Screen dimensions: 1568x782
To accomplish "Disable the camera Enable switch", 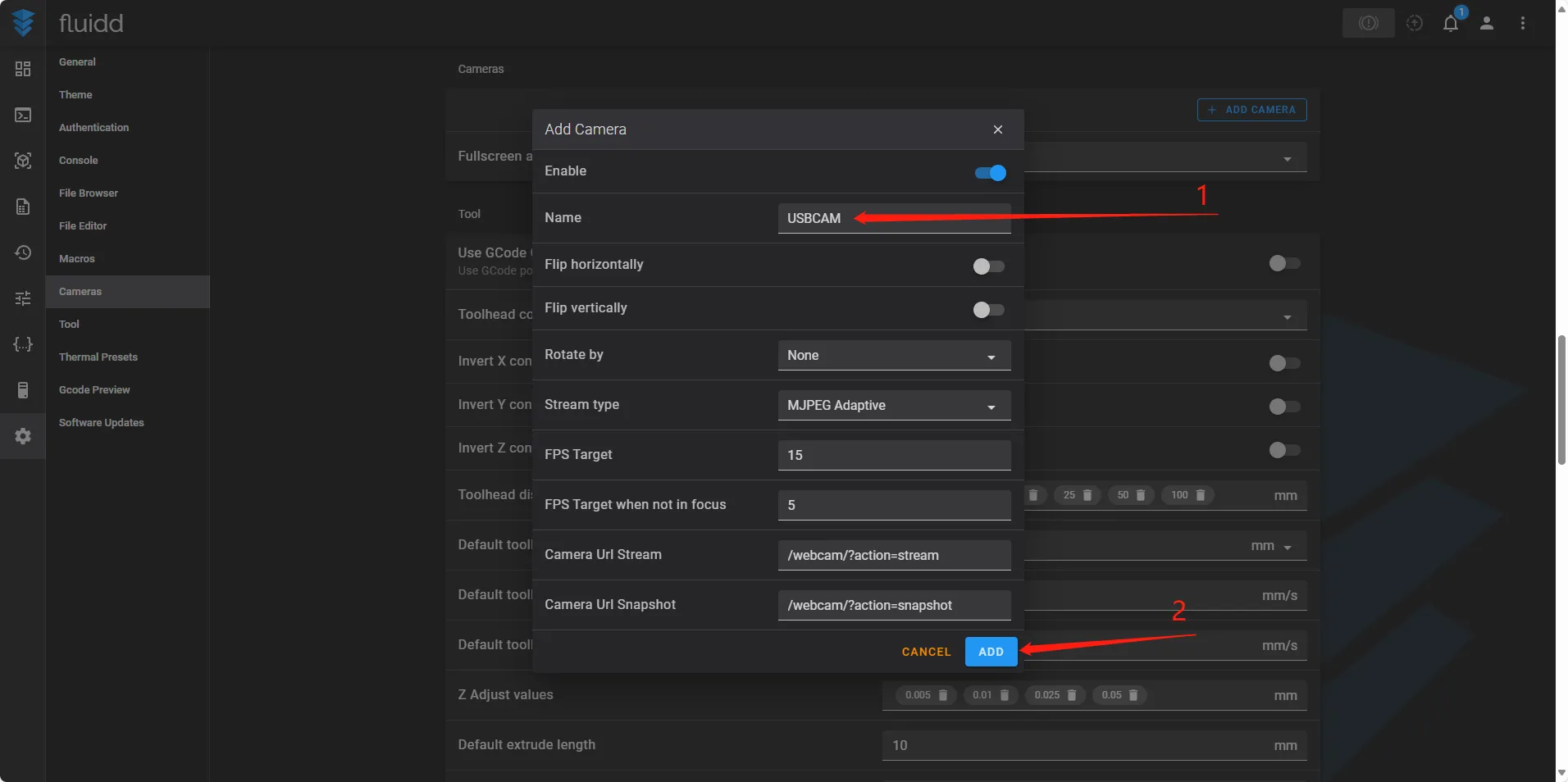I will click(x=990, y=173).
